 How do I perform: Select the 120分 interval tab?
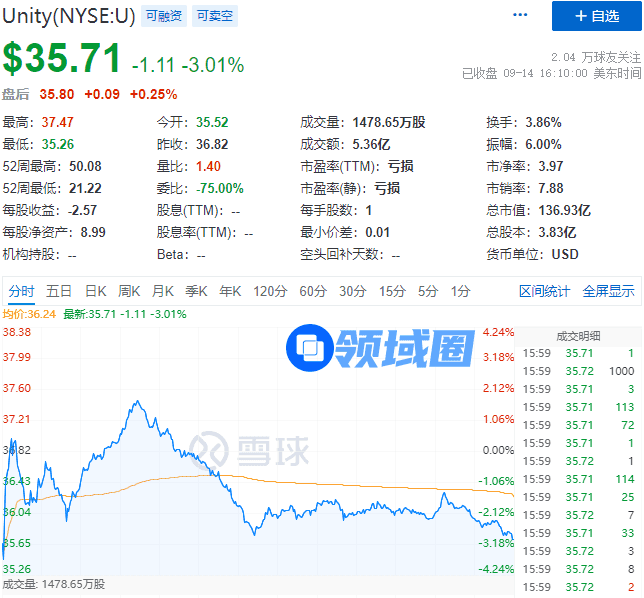270,291
